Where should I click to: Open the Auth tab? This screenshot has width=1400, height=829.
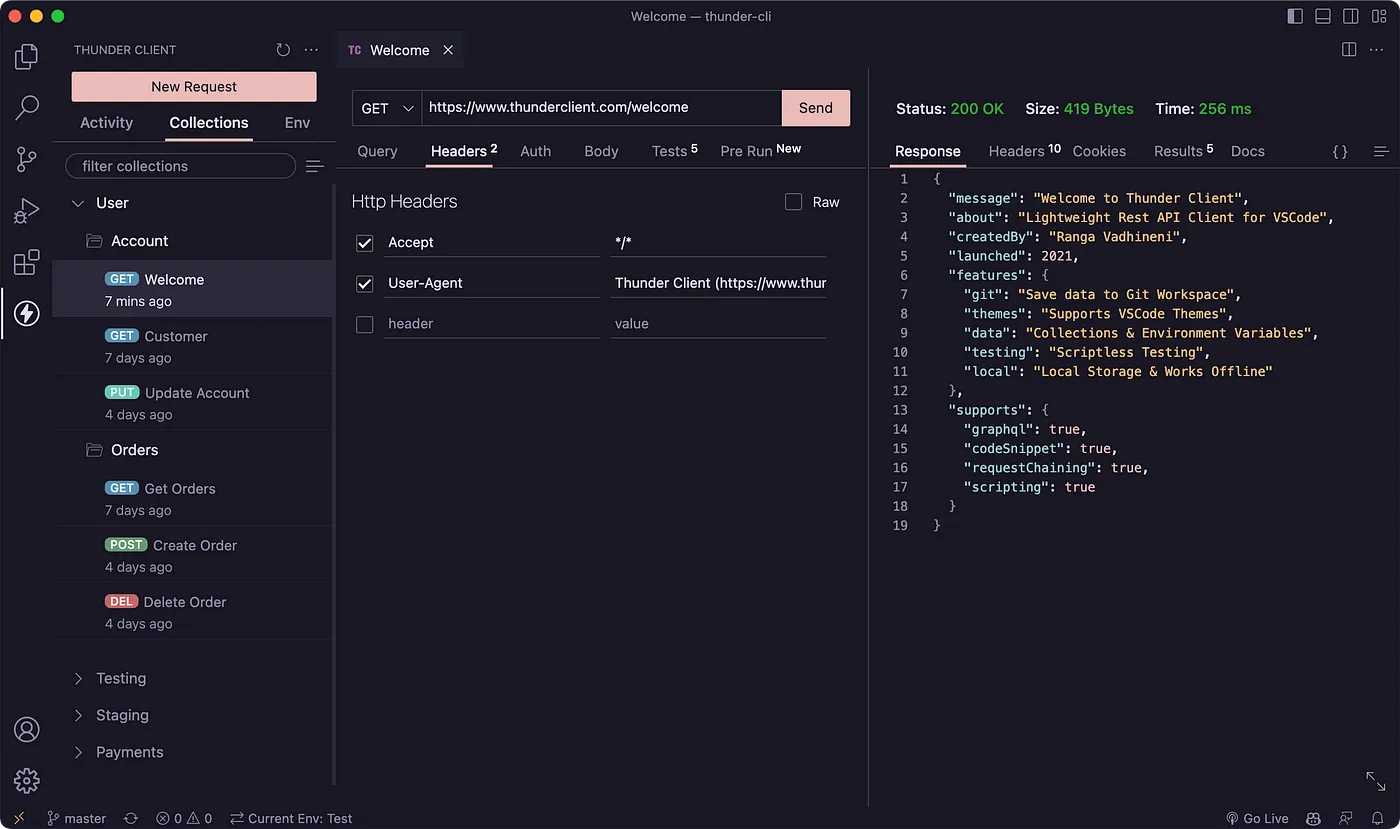point(535,151)
